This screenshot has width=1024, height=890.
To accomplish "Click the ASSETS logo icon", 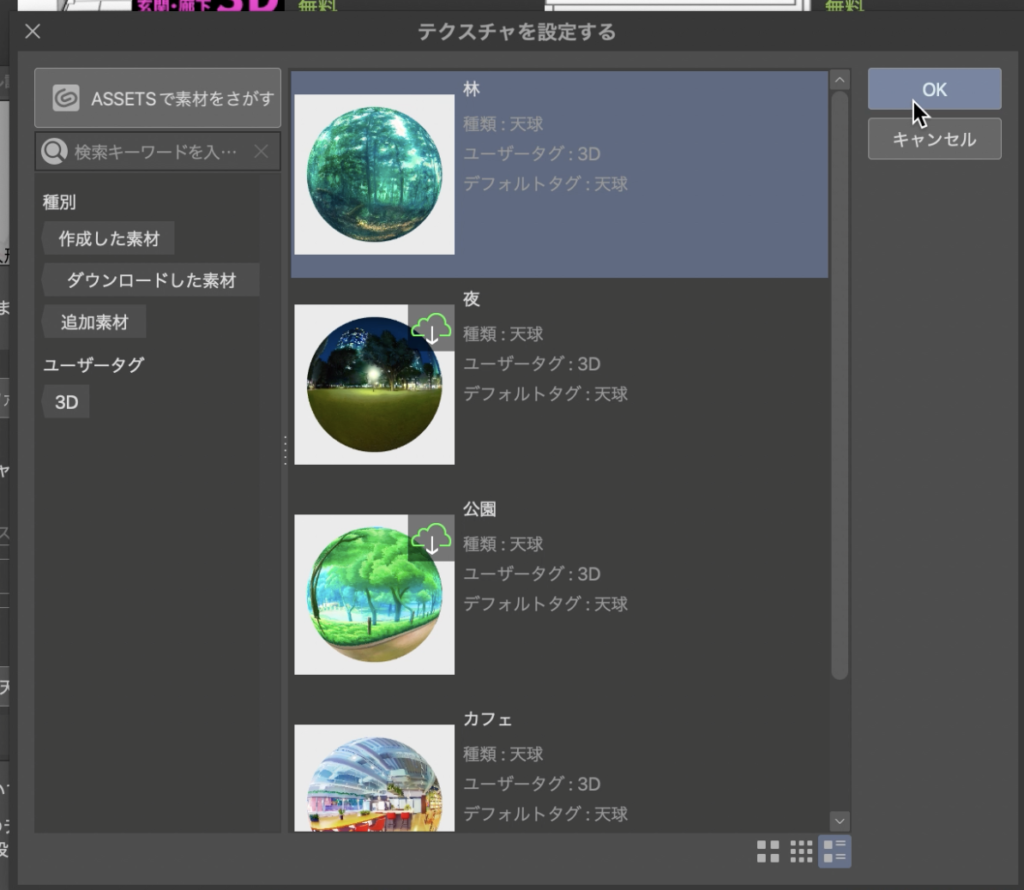I will pyautogui.click(x=66, y=98).
